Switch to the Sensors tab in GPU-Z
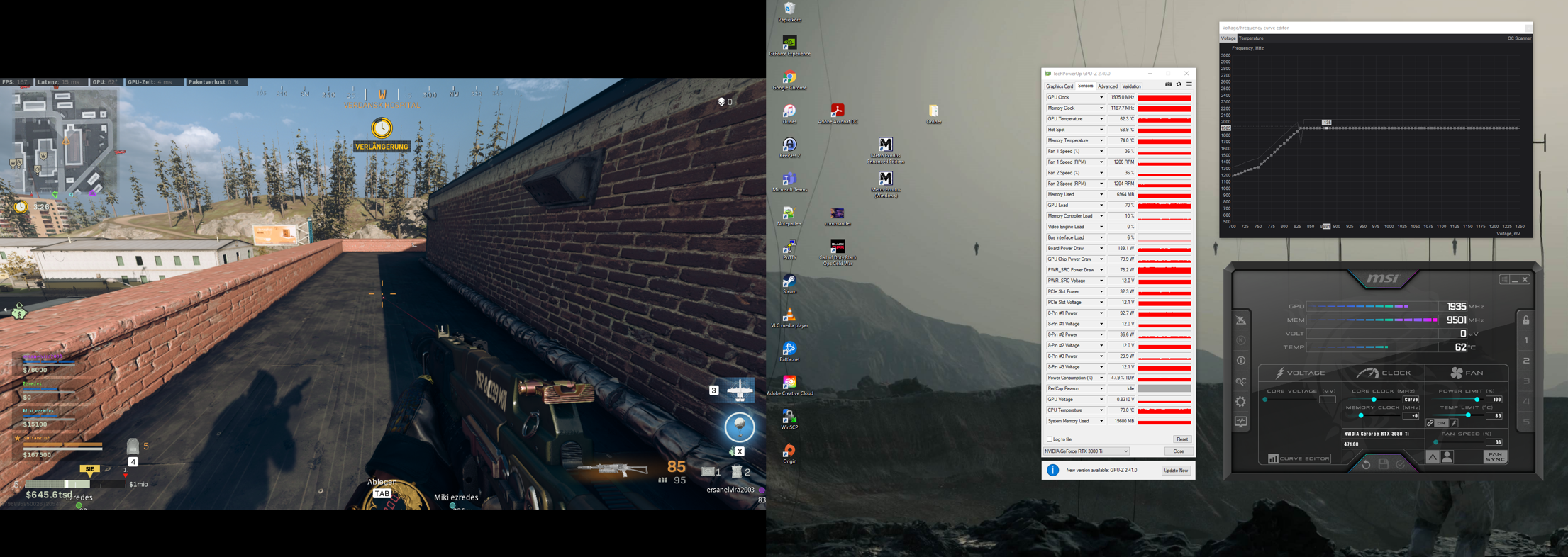1568x557 pixels. [x=1086, y=86]
